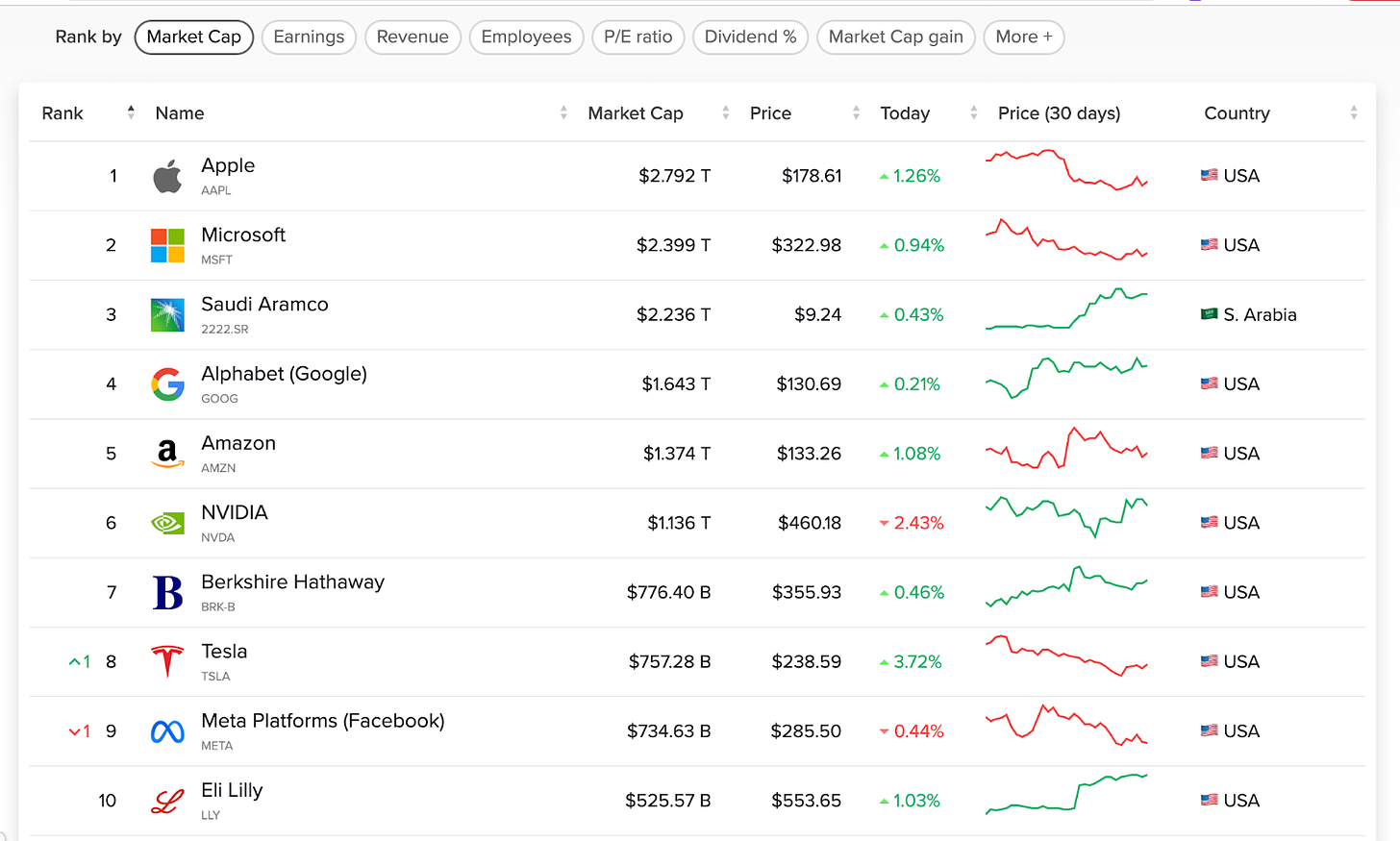This screenshot has width=1400, height=841.
Task: Click the Apple company logo
Action: tap(167, 177)
